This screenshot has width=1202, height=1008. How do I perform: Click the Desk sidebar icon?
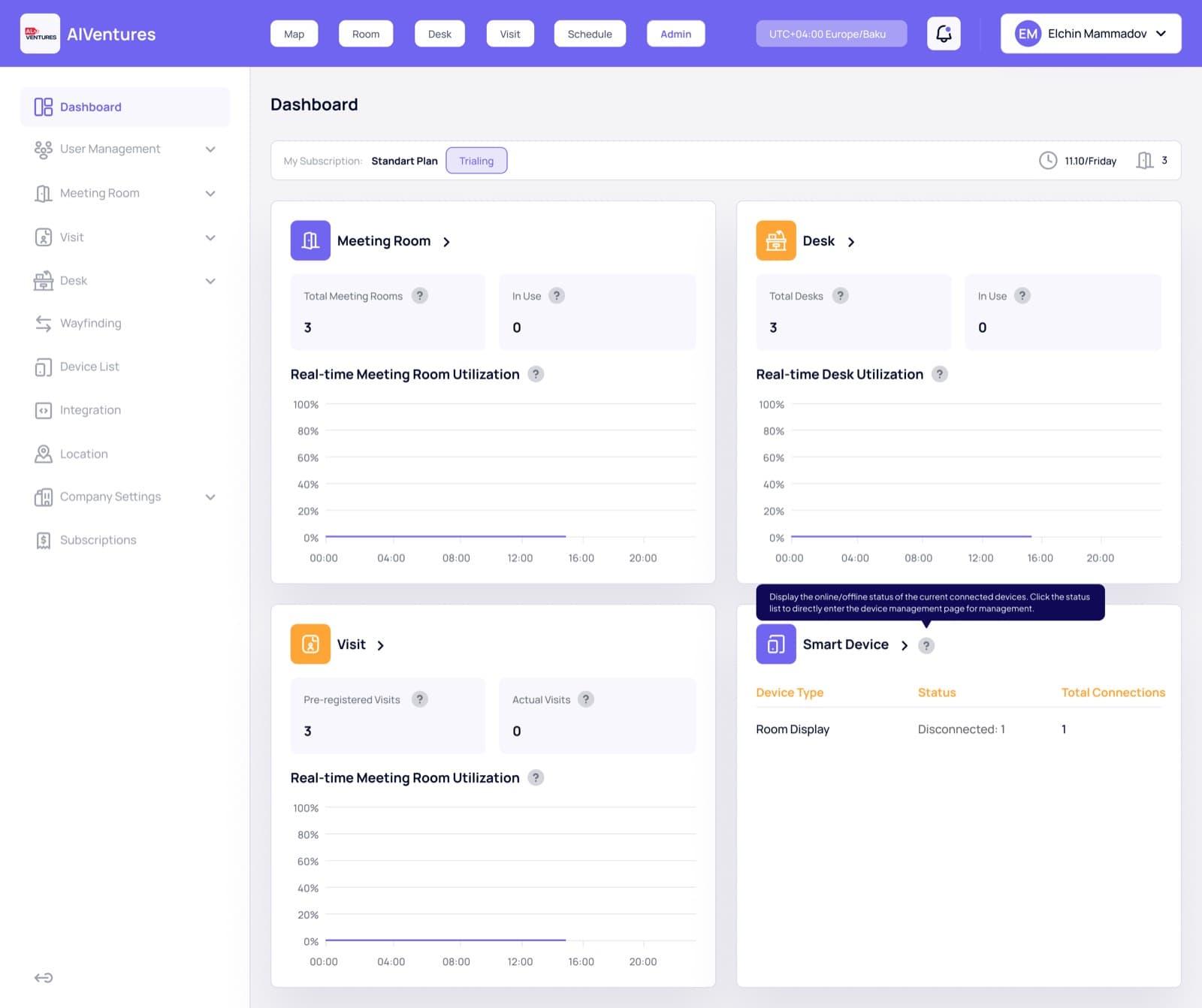44,281
